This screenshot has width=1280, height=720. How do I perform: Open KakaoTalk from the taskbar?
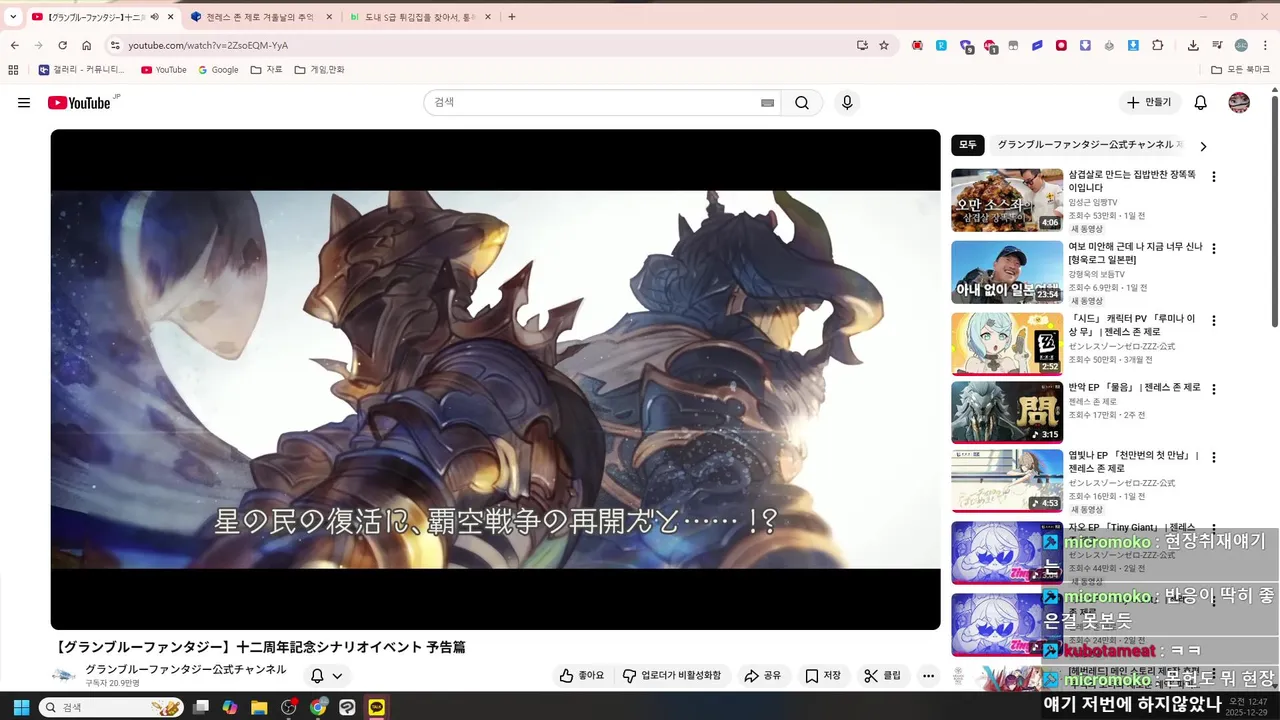coord(376,707)
